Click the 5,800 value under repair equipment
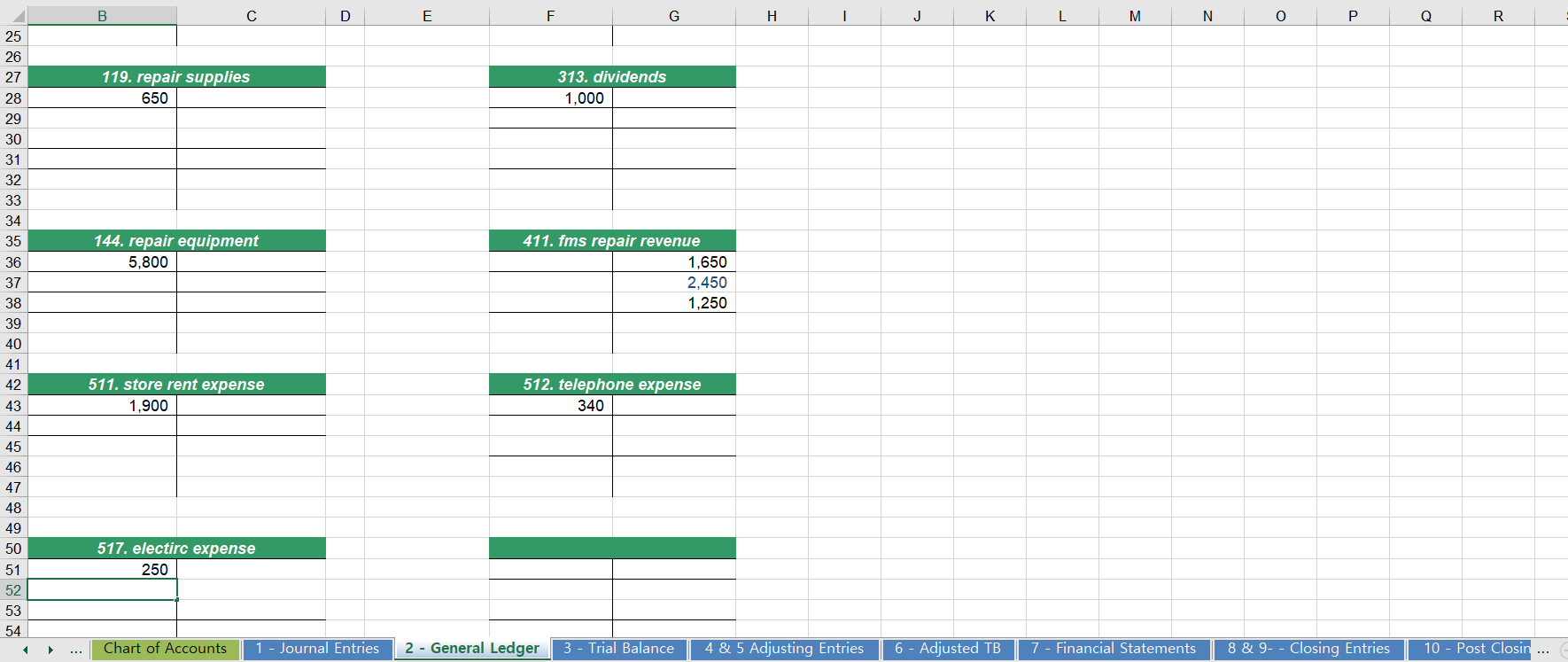Screen dimensions: 1568x662 (x=102, y=262)
